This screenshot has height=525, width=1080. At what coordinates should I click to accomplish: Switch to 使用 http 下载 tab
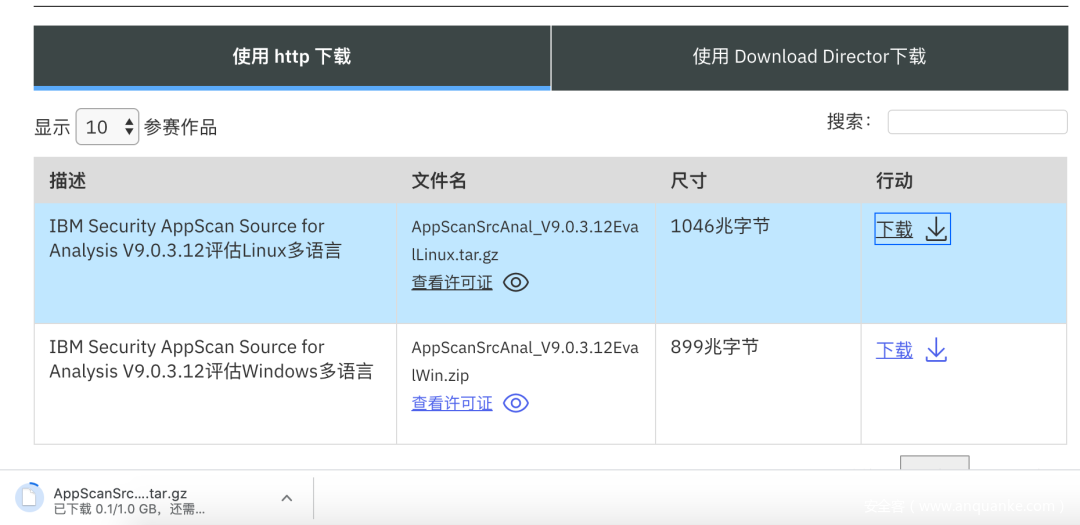click(292, 57)
